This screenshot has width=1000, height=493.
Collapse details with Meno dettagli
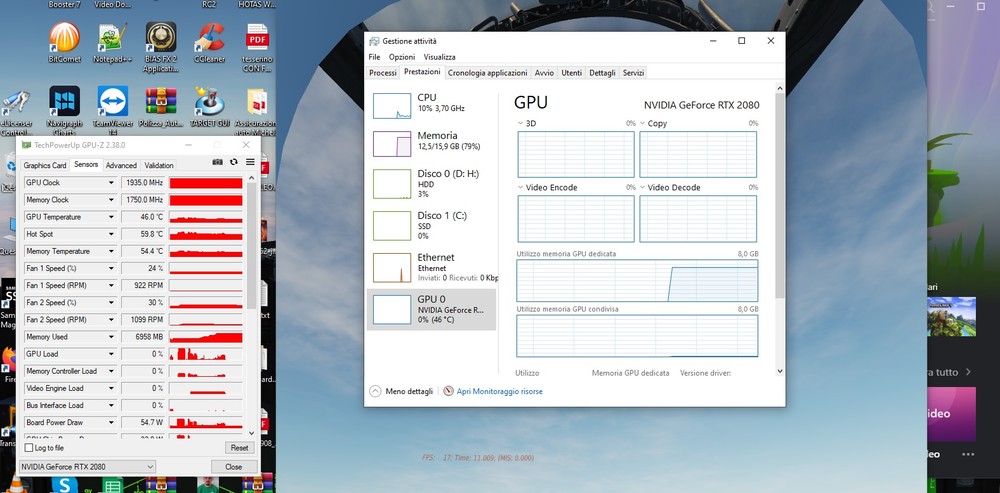tap(402, 391)
